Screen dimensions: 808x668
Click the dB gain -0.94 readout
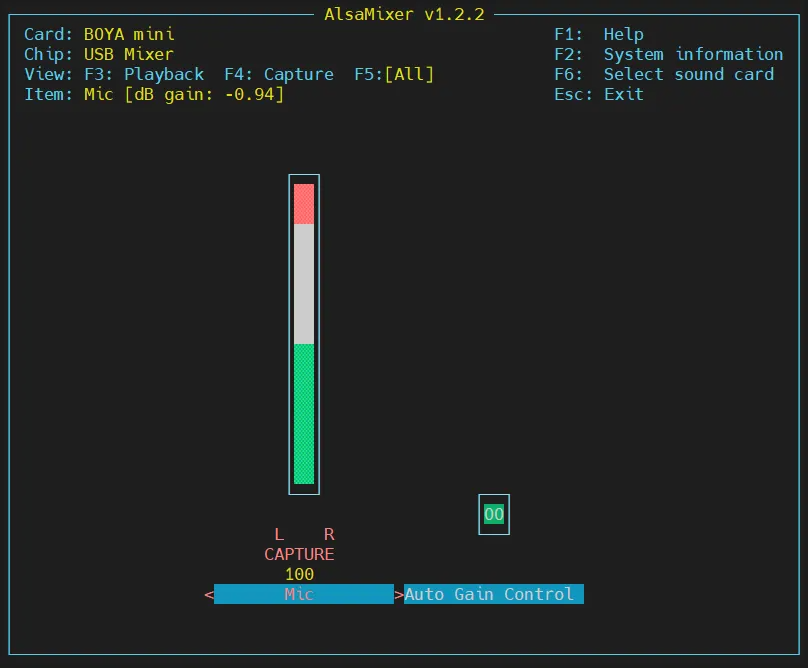coord(204,94)
